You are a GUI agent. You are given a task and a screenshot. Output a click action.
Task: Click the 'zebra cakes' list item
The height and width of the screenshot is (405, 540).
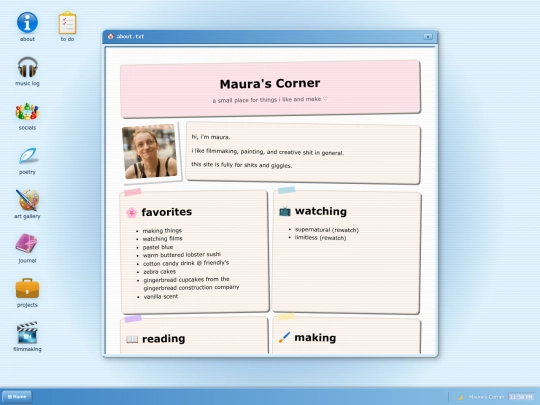[159, 272]
